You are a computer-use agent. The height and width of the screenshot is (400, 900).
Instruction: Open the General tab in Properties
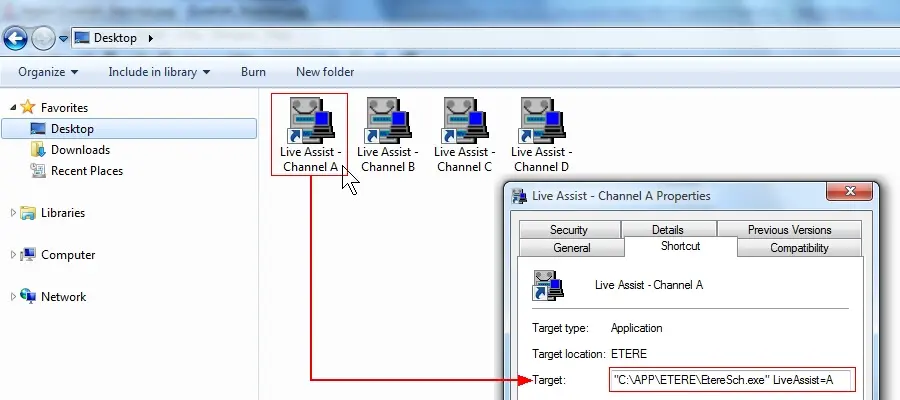pos(572,248)
